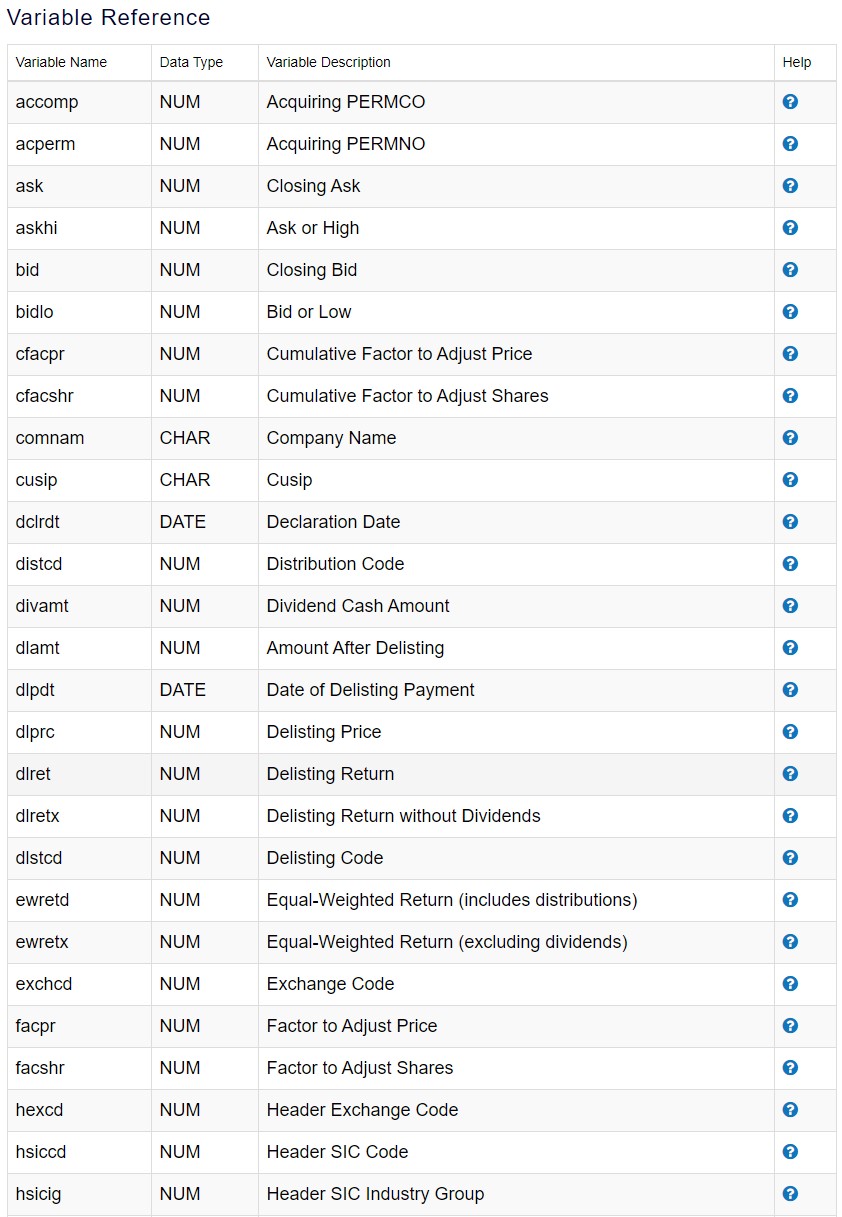Viewport: 842px width, 1217px height.
Task: Show help for Factor to Adjust Shares
Action: click(x=790, y=1068)
